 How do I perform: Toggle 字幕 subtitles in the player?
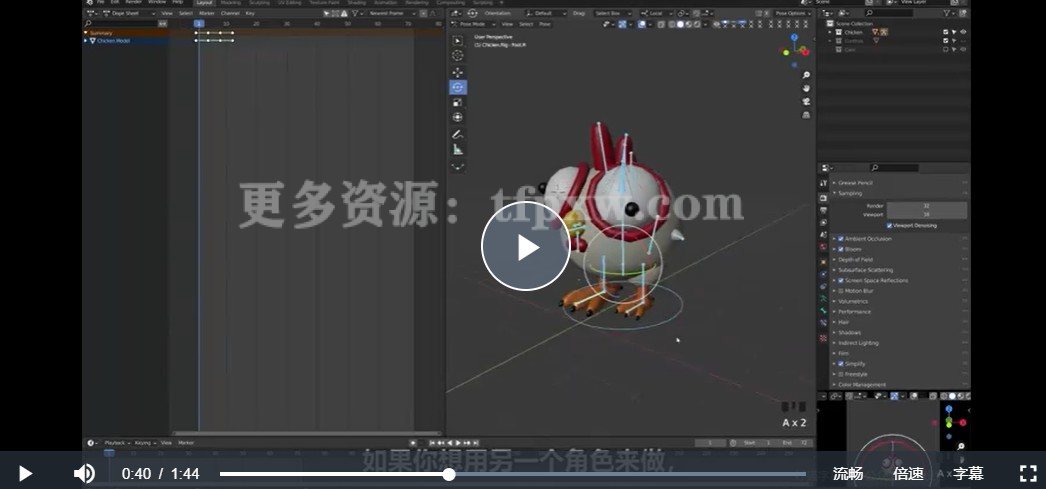(968, 474)
